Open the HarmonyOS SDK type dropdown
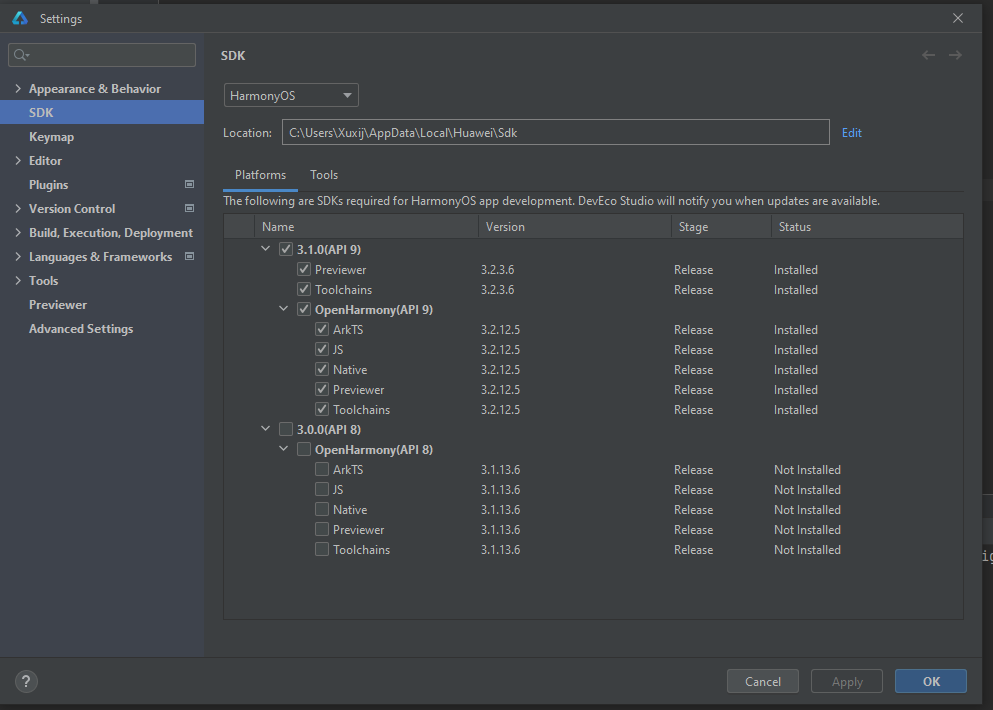 [291, 96]
